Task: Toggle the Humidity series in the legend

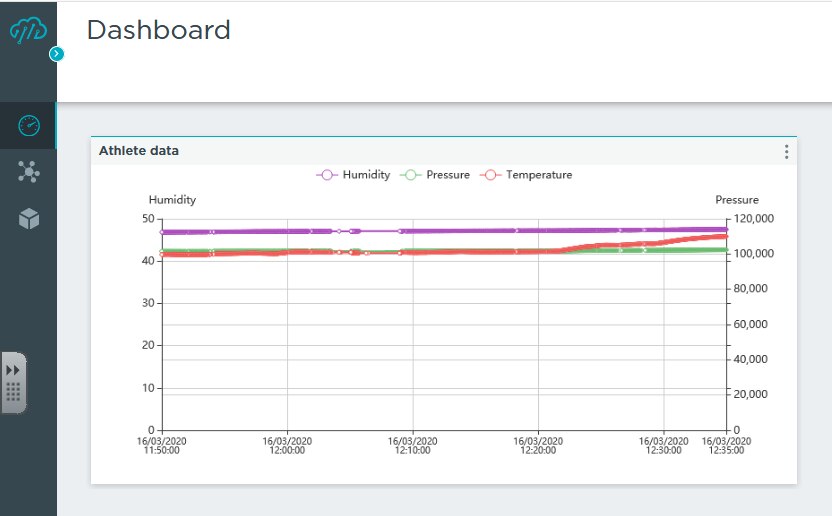Action: click(x=366, y=175)
